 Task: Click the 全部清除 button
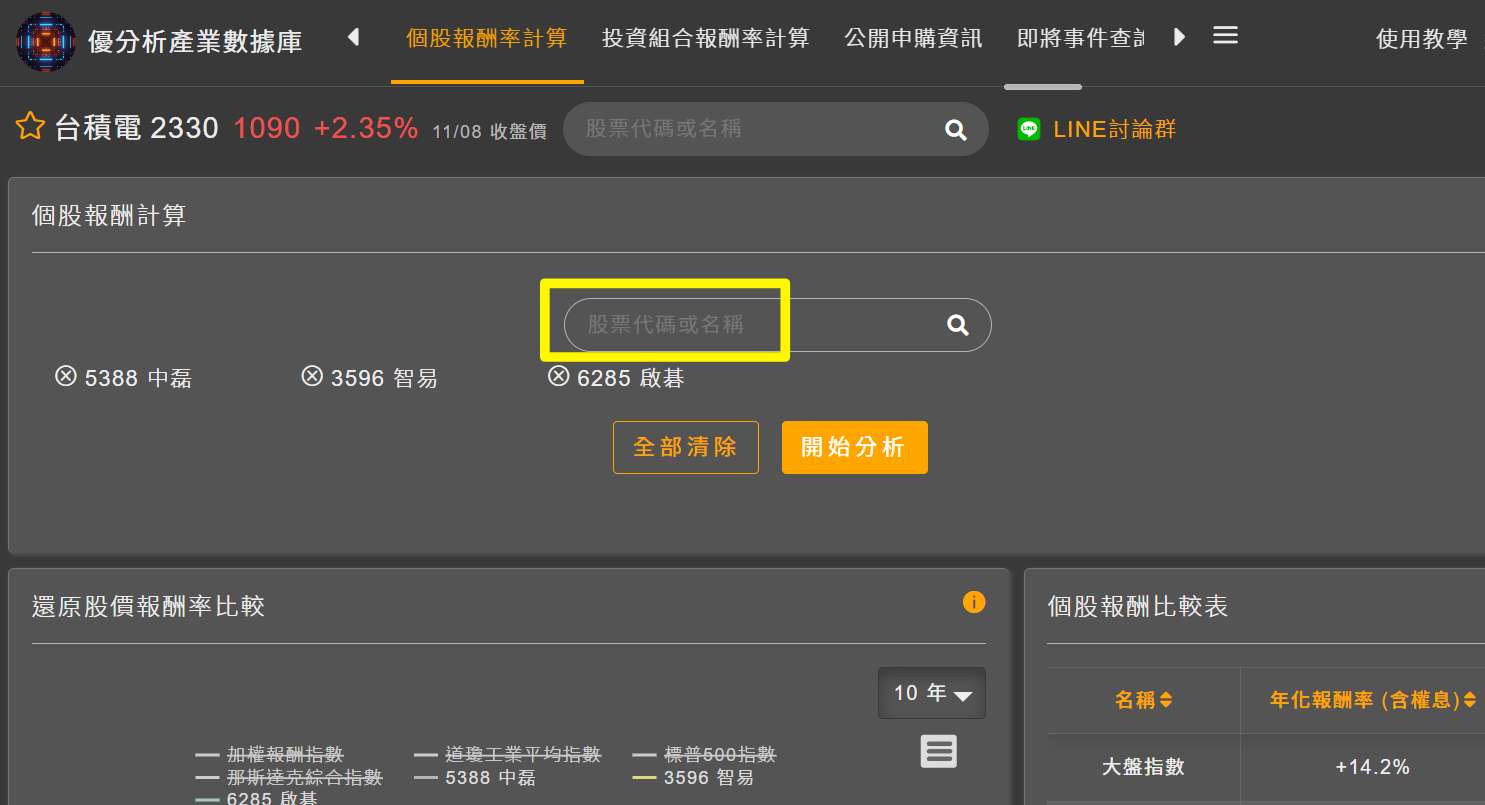(x=686, y=447)
